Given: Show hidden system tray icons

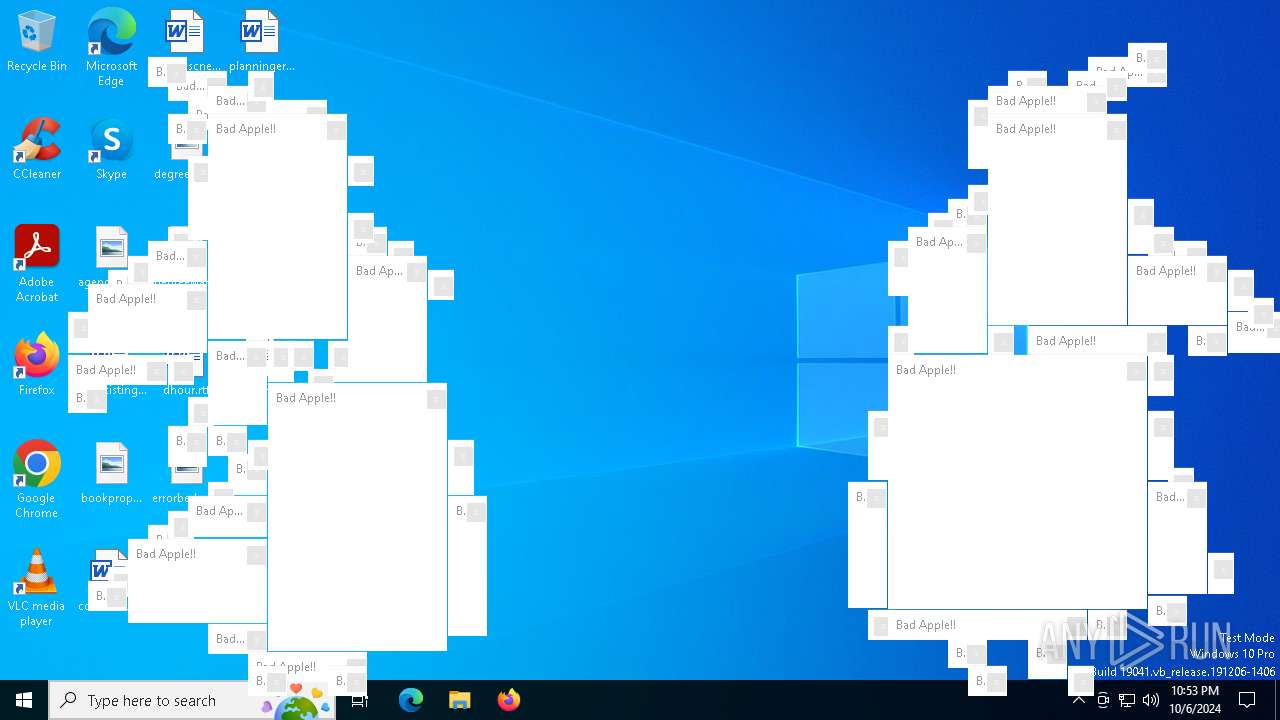Looking at the screenshot, I should tap(1079, 700).
